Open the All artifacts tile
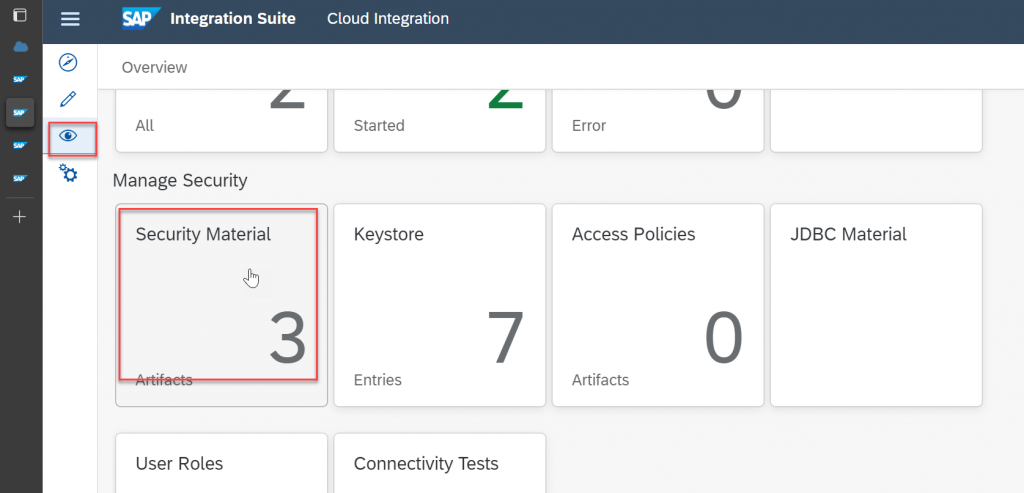The width and height of the screenshot is (1024, 493). [221, 121]
